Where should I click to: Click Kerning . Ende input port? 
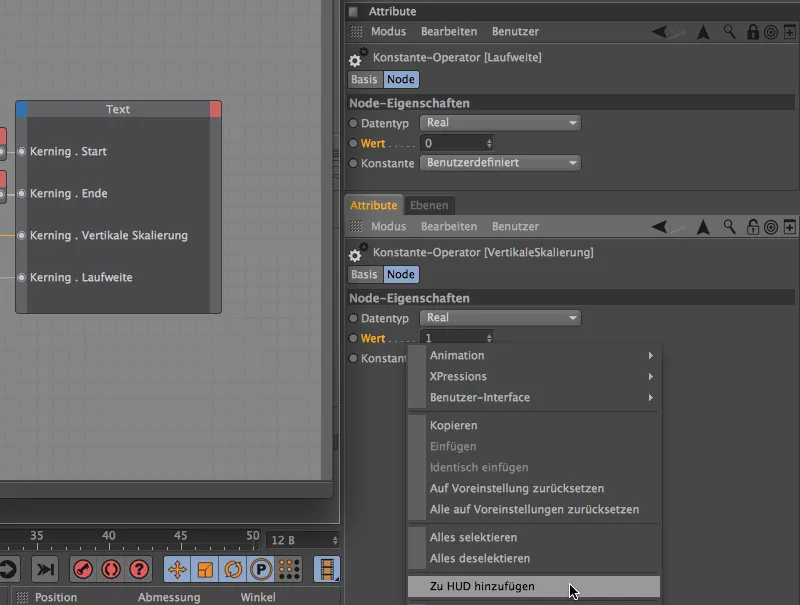(x=21, y=193)
